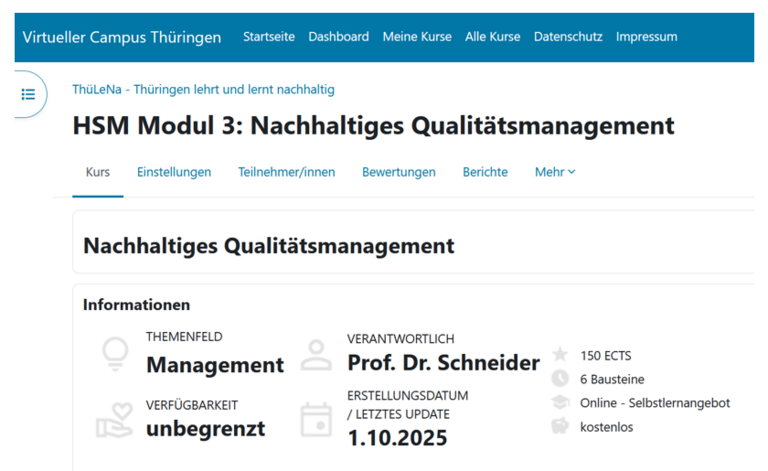Click the 150 ECTS text
The image size is (768, 471).
tap(606, 356)
